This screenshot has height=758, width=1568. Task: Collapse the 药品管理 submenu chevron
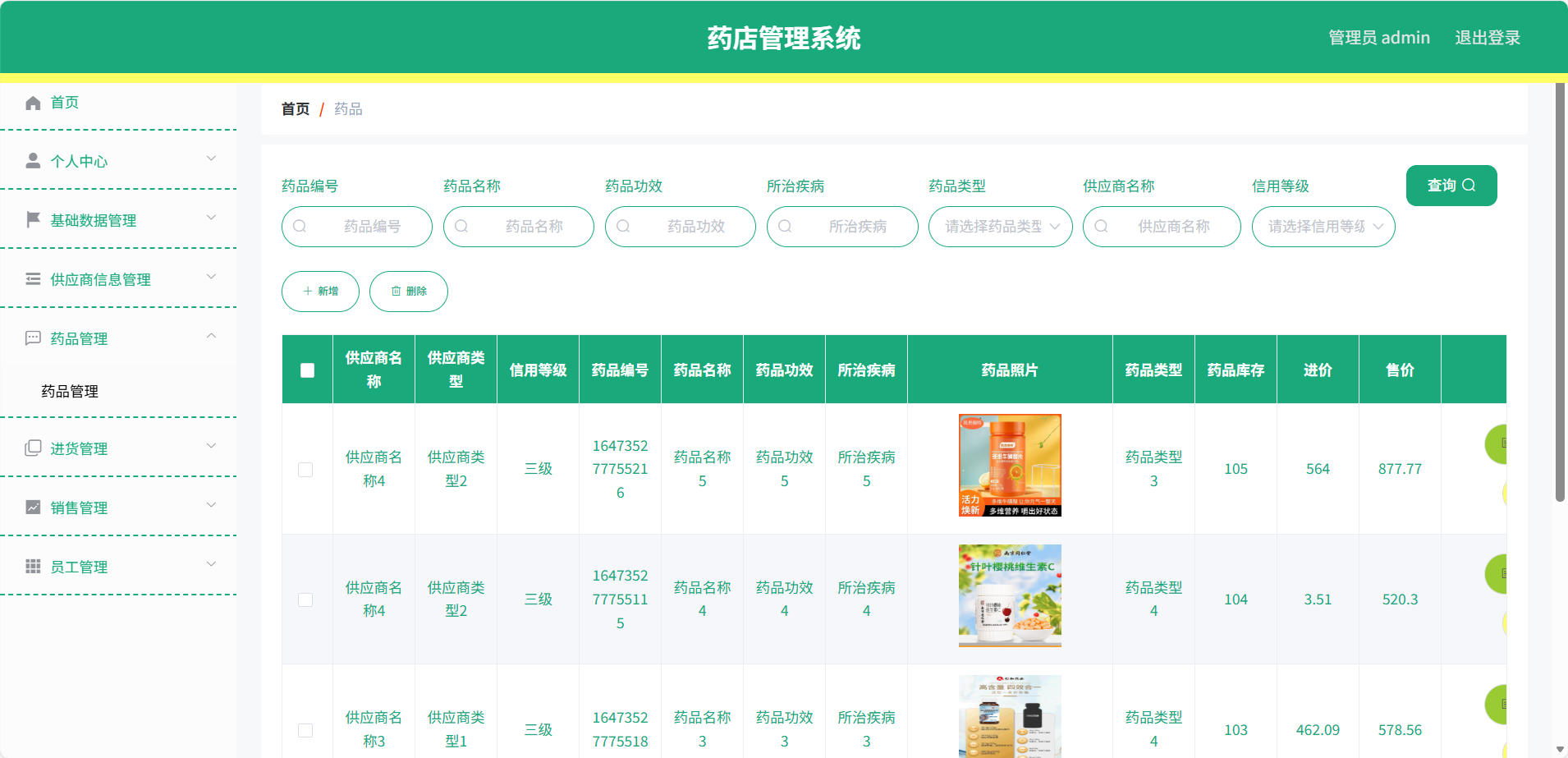point(211,336)
